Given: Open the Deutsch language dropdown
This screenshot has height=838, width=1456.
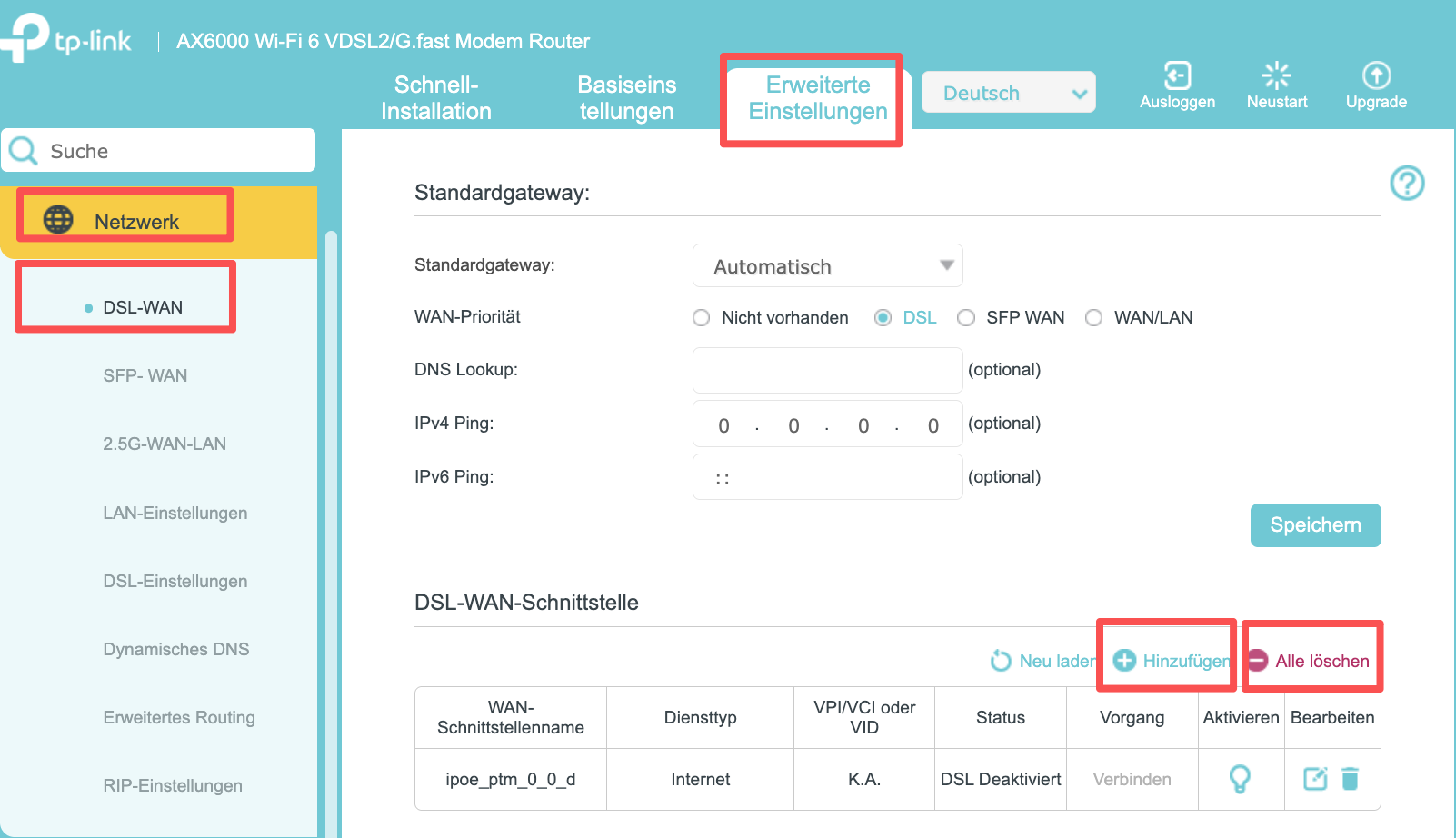Looking at the screenshot, I should [x=1009, y=93].
